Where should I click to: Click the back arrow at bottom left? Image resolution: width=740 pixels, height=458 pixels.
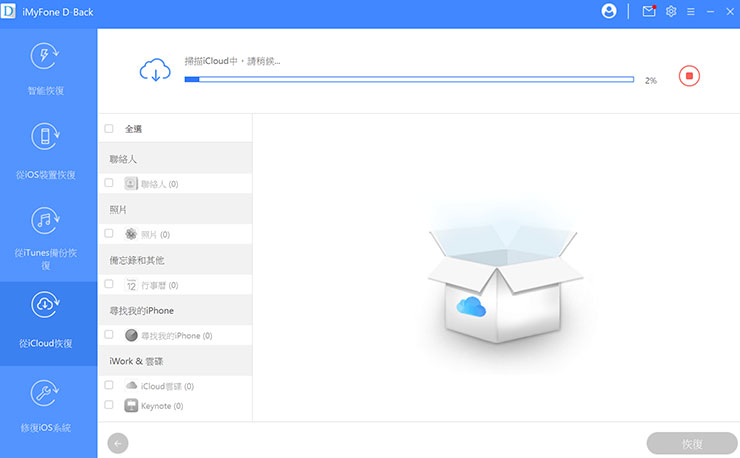pos(118,443)
